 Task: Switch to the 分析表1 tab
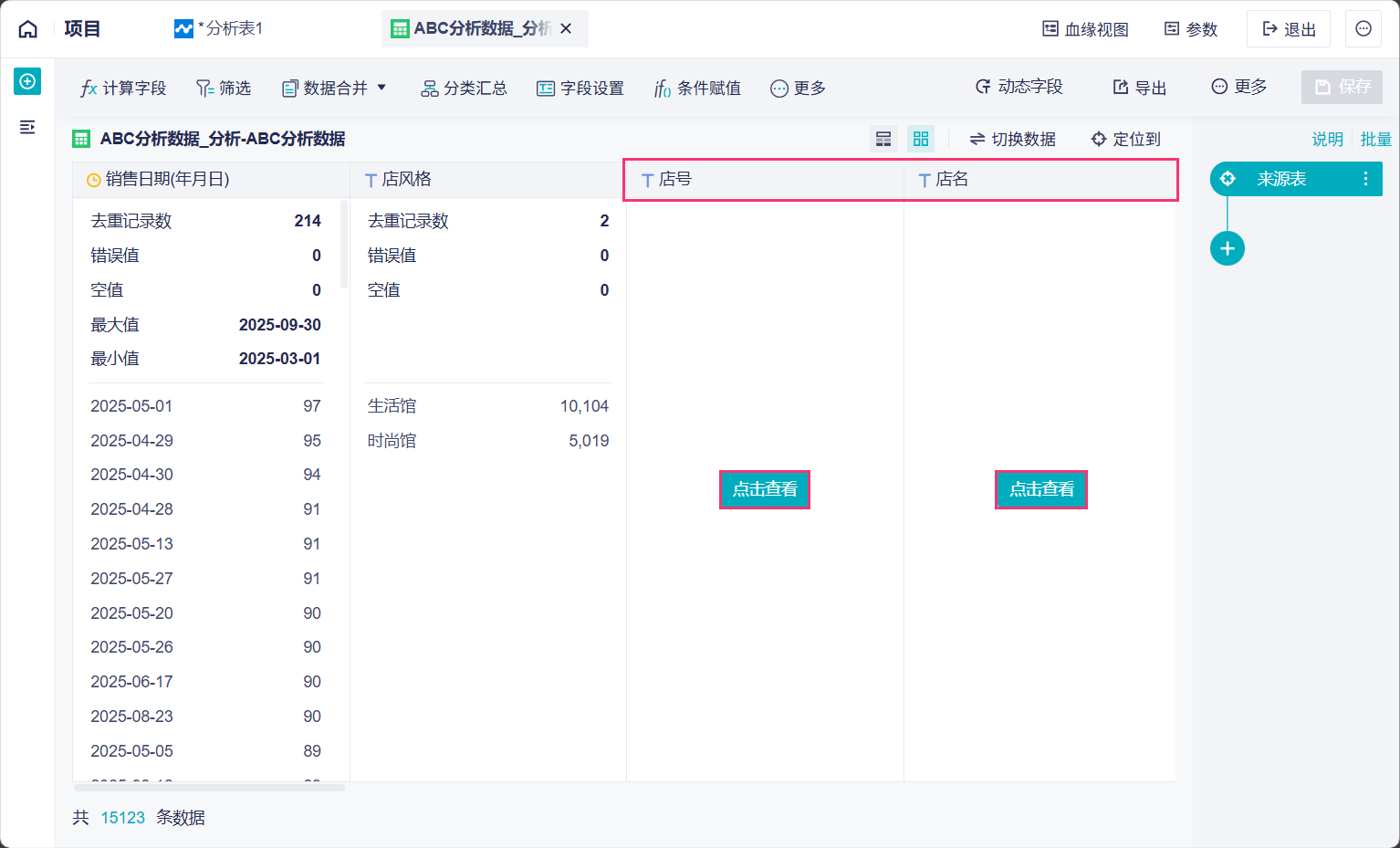pos(220,29)
